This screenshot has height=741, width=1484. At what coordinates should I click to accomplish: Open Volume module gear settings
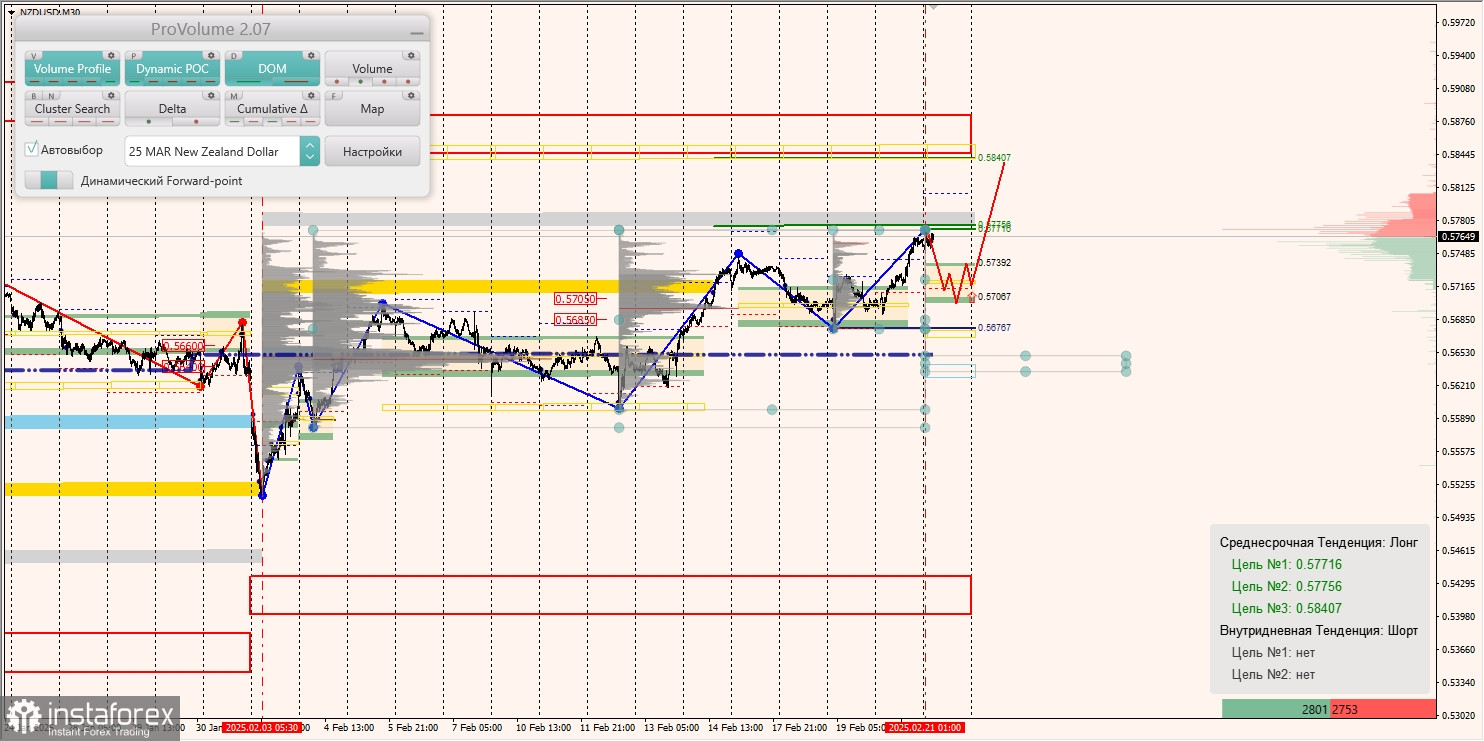tap(411, 55)
